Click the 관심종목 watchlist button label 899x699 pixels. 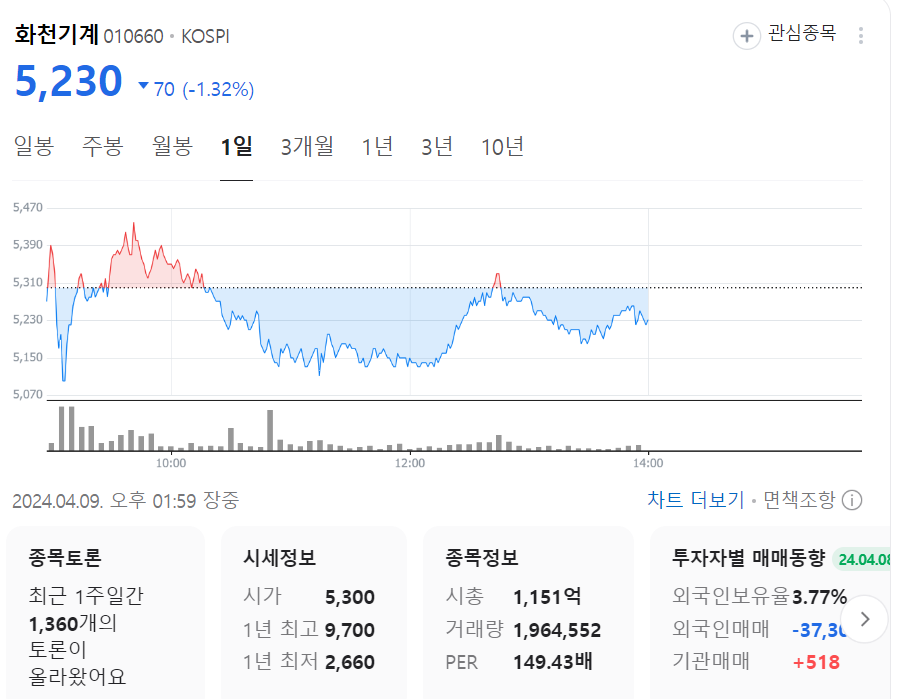(x=801, y=35)
